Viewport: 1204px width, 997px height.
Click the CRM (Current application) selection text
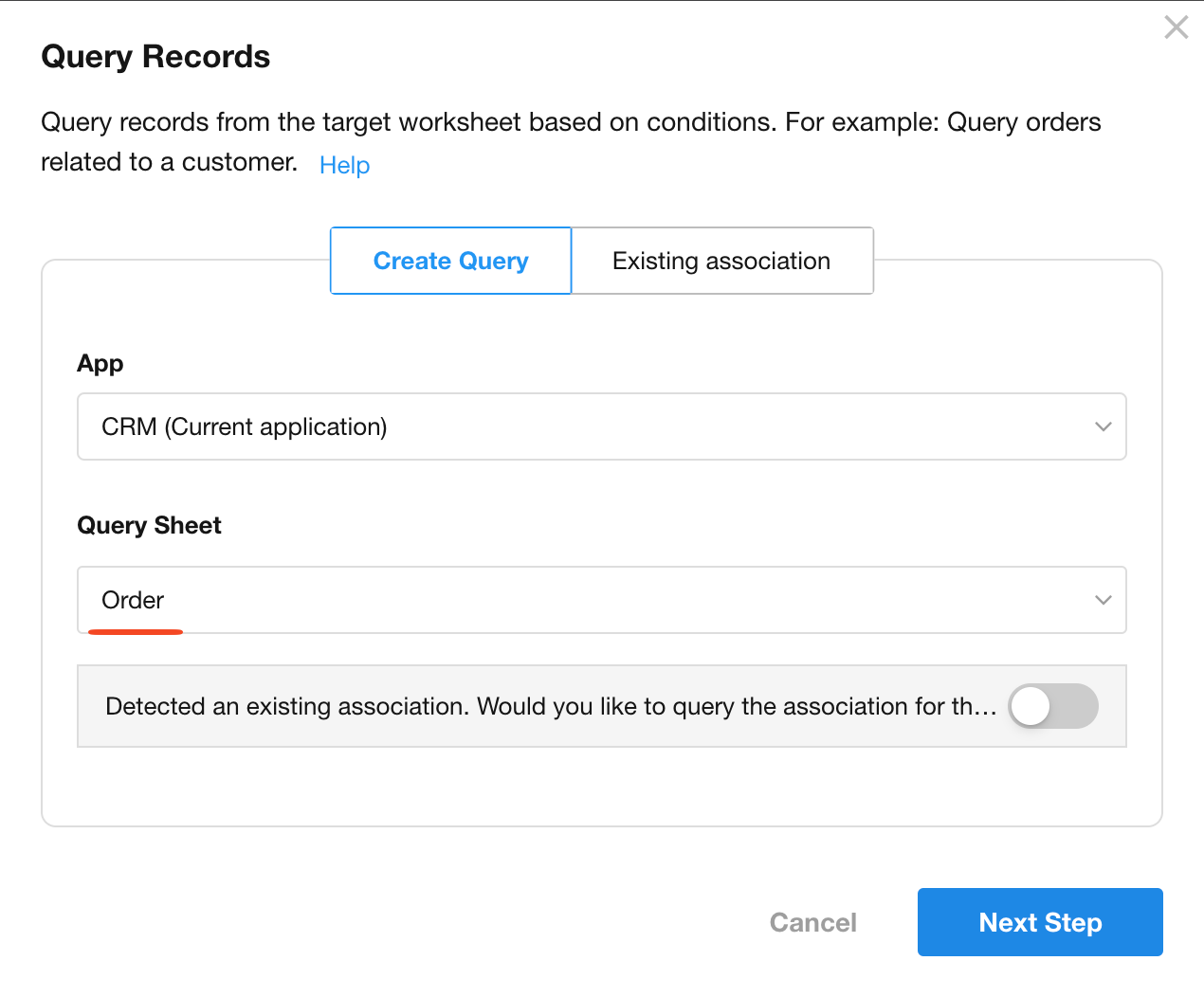[245, 426]
